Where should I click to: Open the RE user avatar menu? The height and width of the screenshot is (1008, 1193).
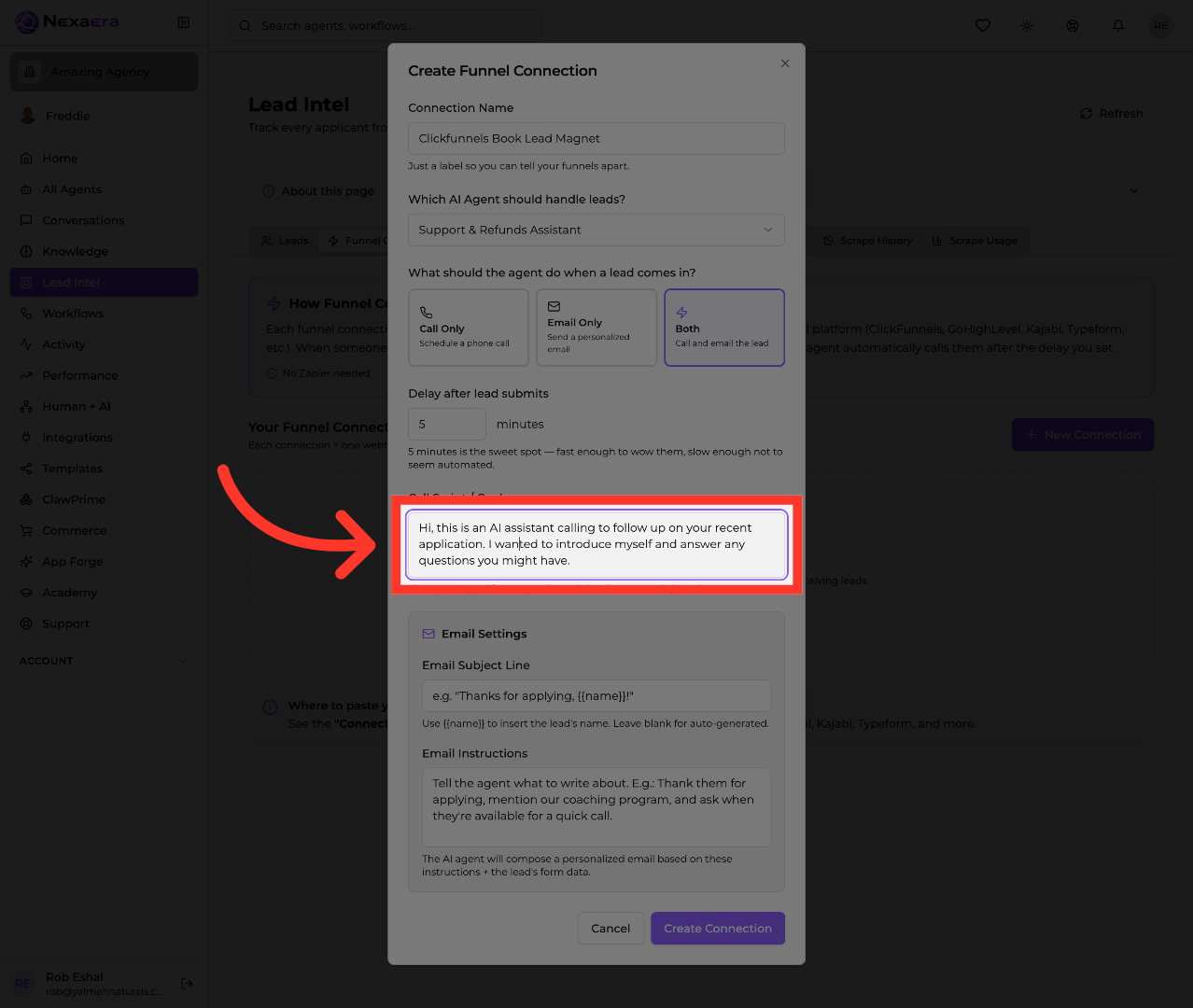coord(1160,26)
